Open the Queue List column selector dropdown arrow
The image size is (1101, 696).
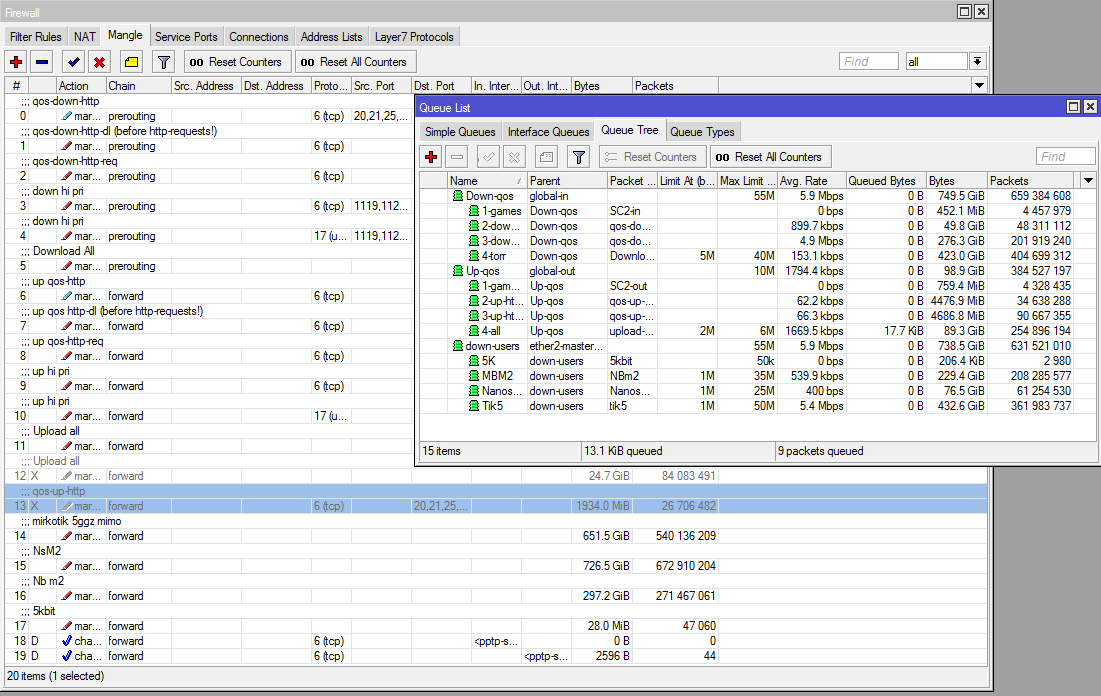[x=1088, y=181]
